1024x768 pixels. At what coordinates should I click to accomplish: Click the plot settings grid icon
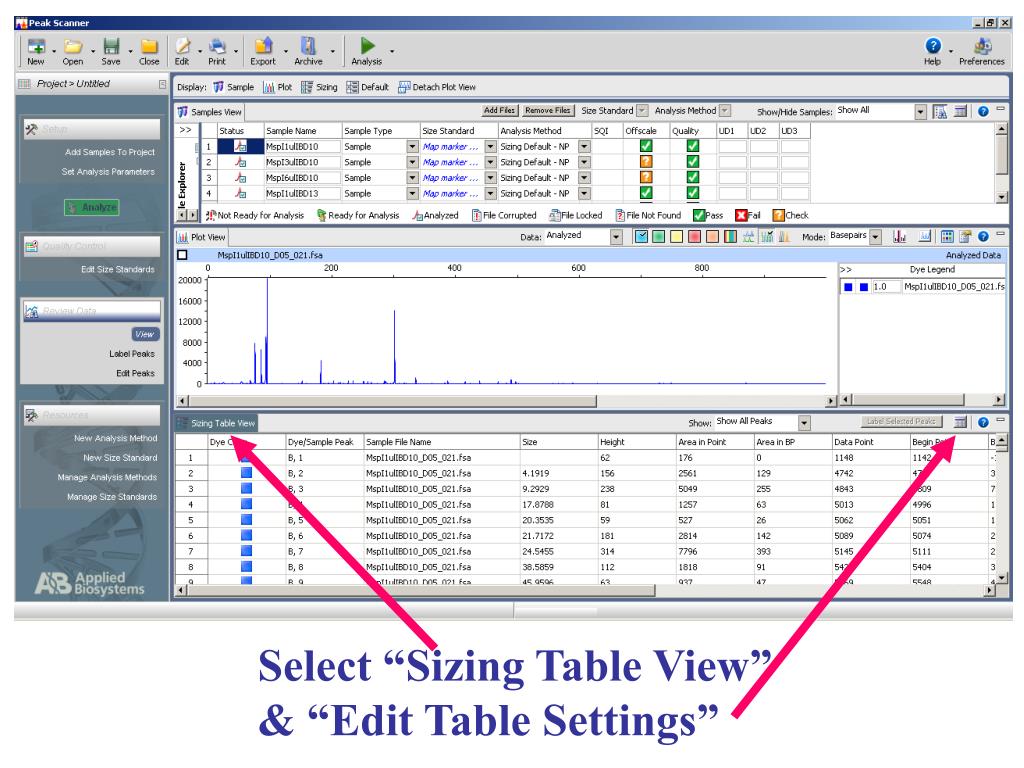click(x=947, y=237)
